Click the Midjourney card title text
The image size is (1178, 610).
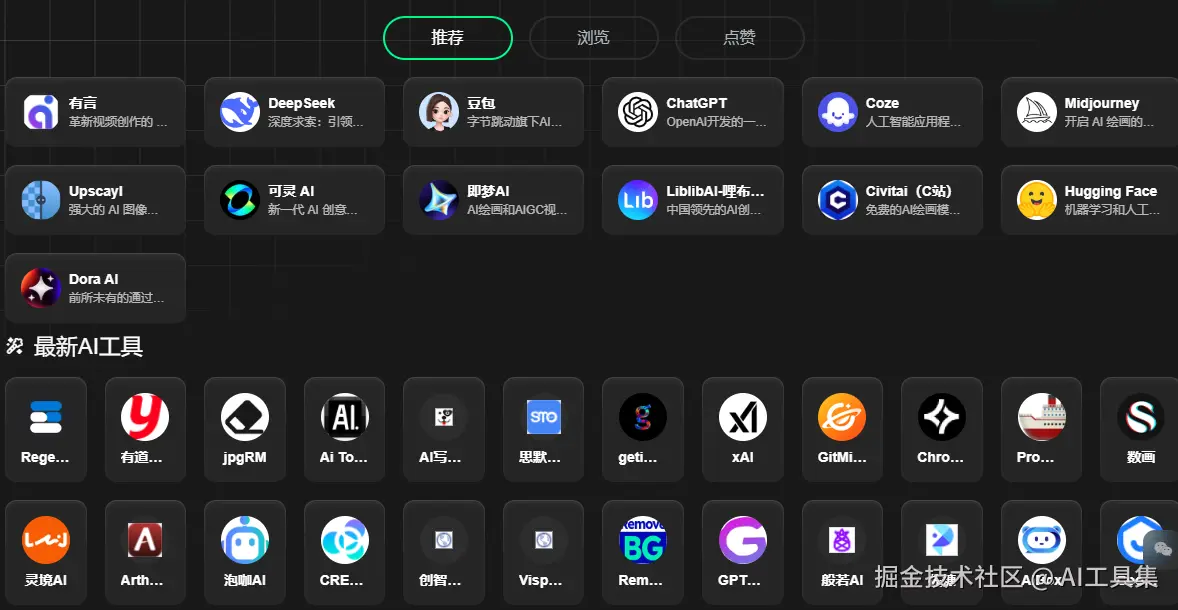1101,103
